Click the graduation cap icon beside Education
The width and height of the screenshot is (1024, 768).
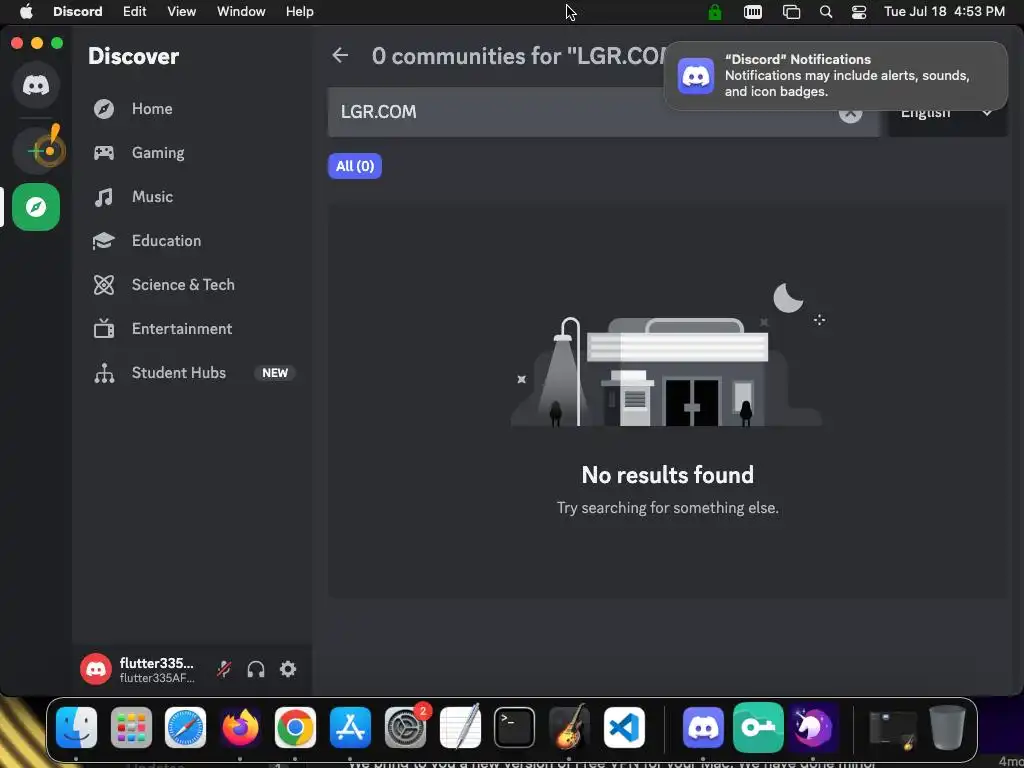pos(104,241)
